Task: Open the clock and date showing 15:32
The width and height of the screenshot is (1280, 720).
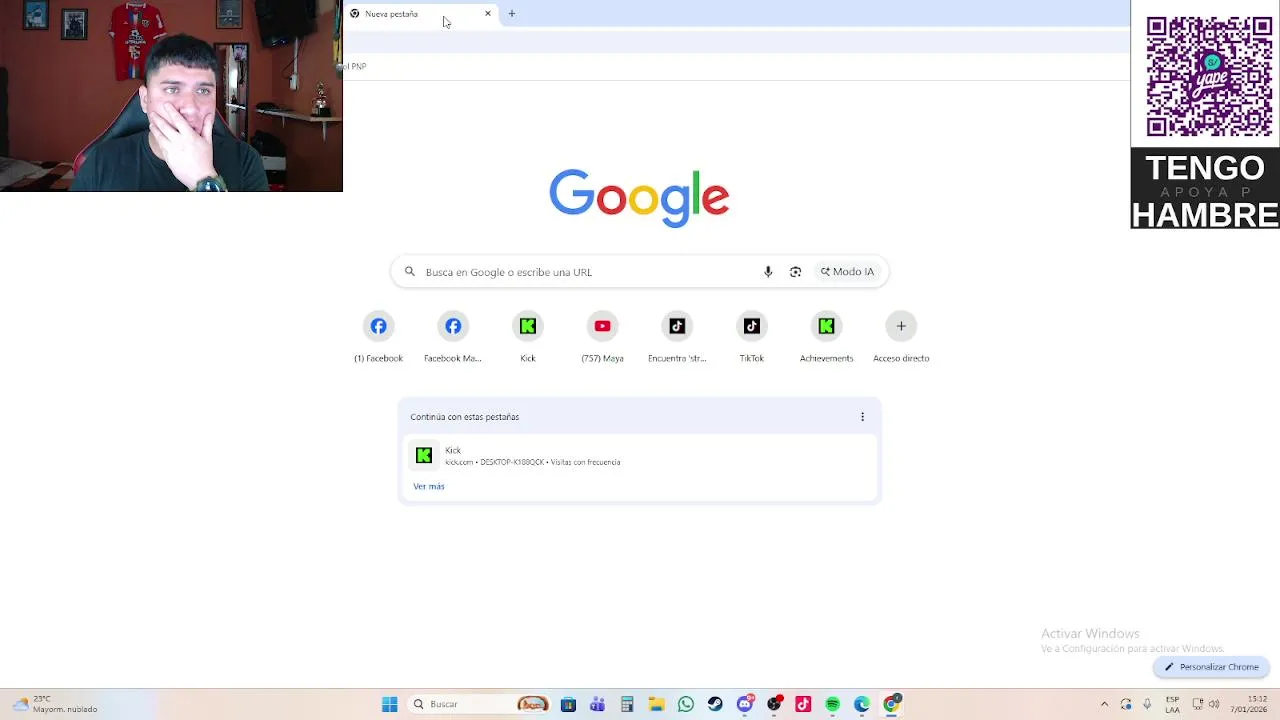Action: (1250, 704)
